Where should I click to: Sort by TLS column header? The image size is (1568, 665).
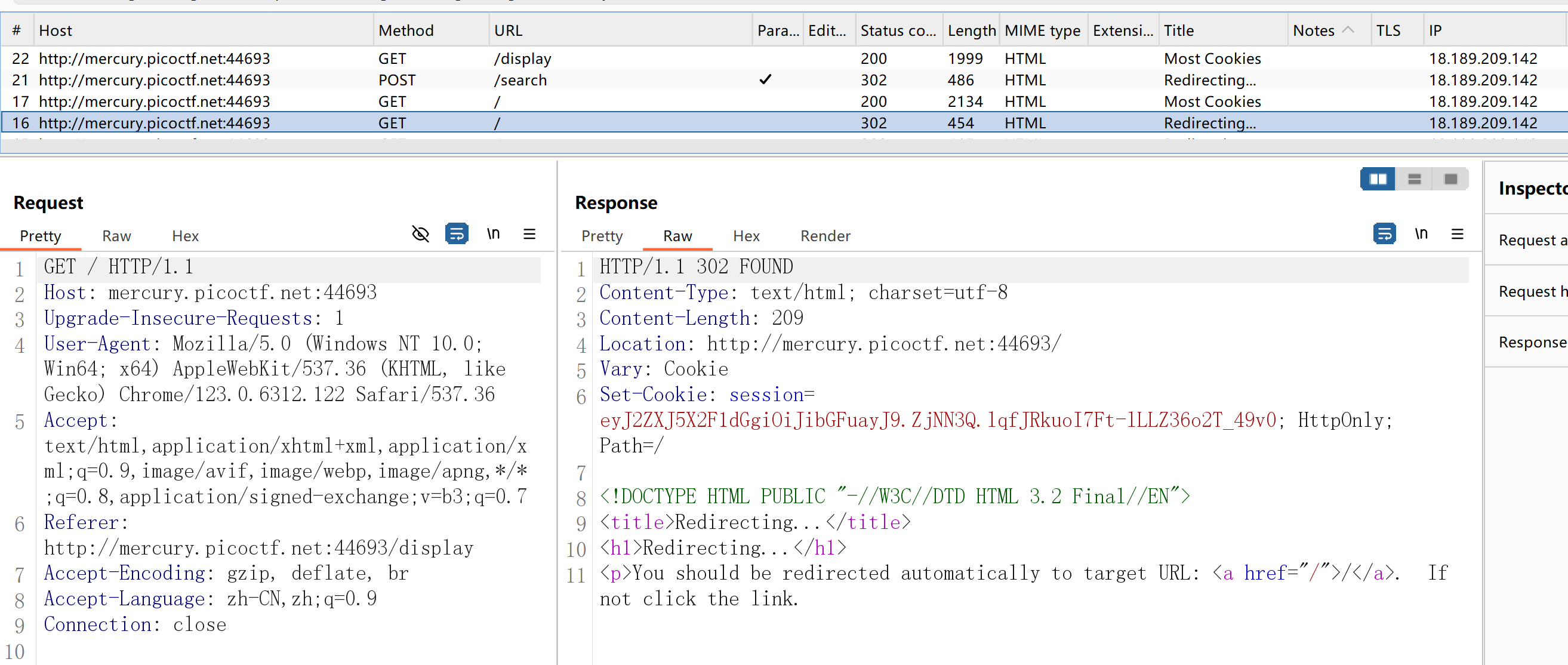pyautogui.click(x=1396, y=30)
